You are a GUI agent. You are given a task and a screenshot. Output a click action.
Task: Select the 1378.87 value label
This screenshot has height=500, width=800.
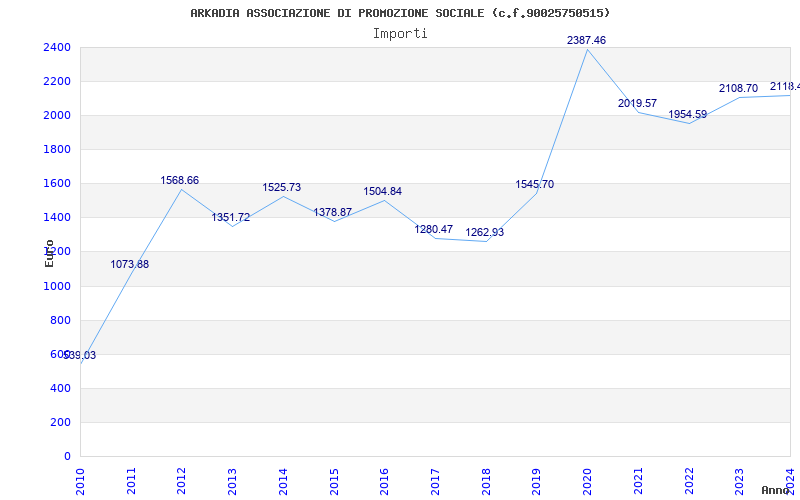[x=333, y=213]
